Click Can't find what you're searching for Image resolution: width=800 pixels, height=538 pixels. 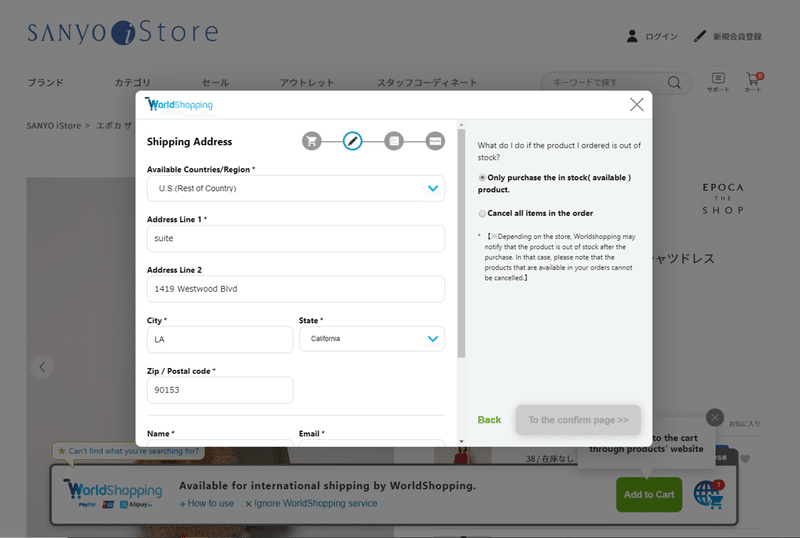[x=129, y=451]
